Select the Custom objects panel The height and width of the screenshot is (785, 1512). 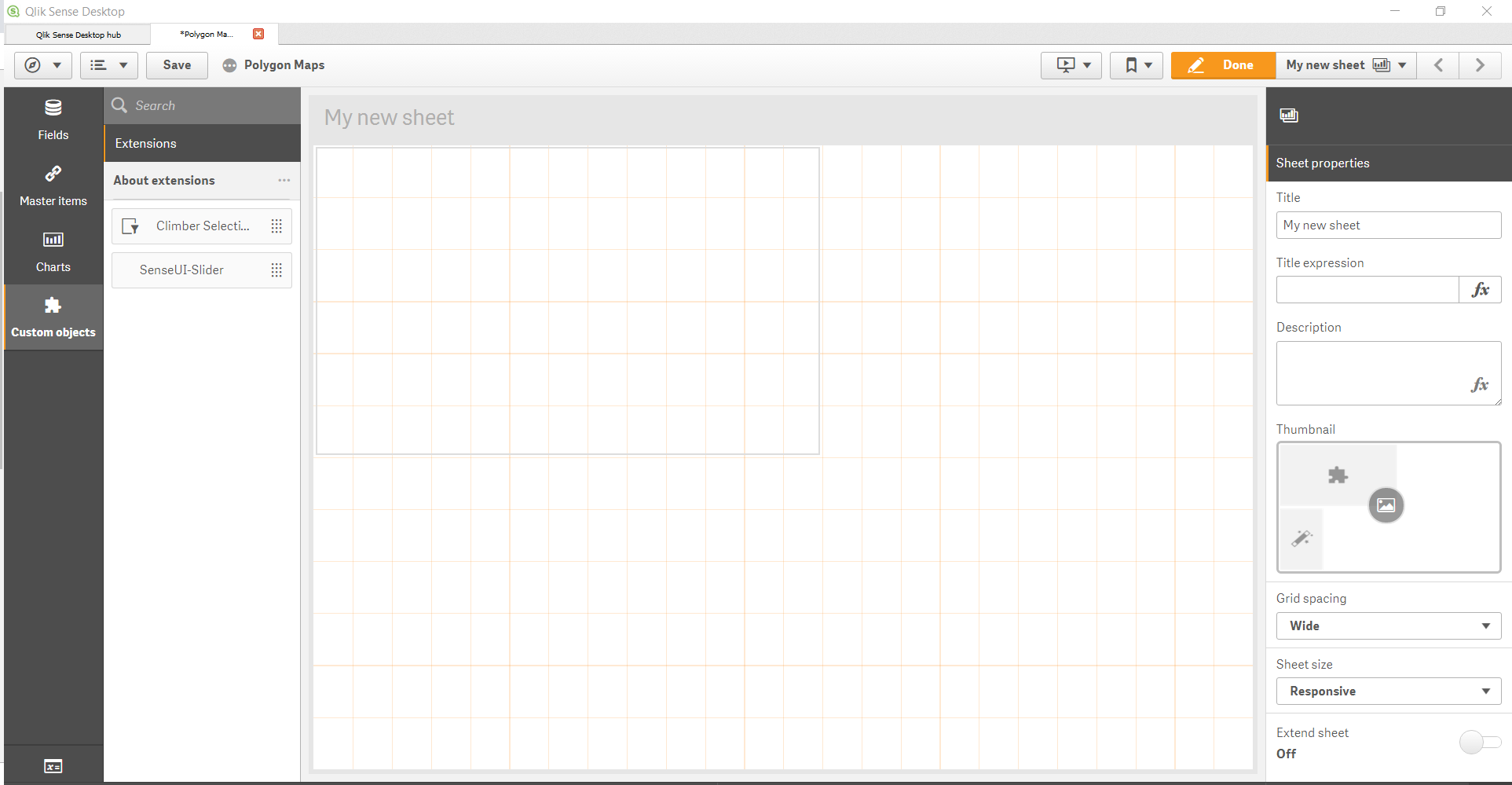tap(52, 316)
